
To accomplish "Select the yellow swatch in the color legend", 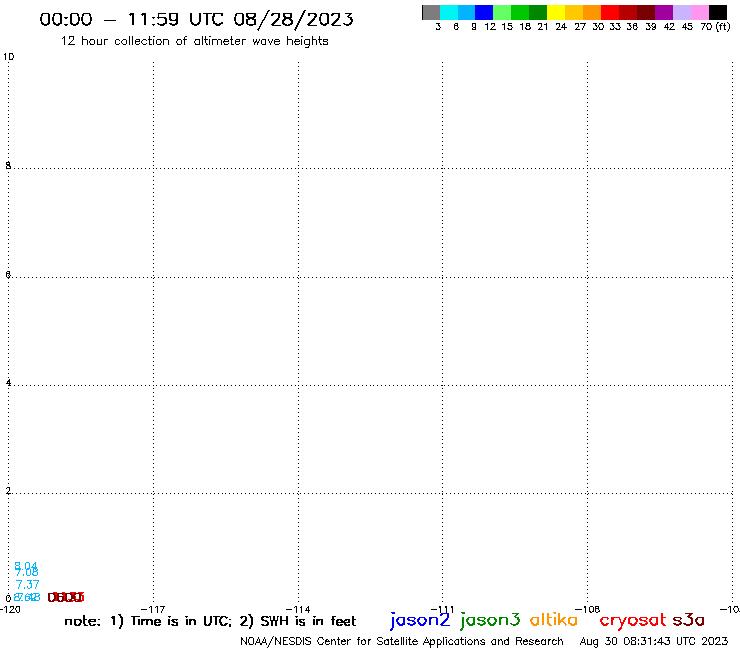I will (556, 12).
